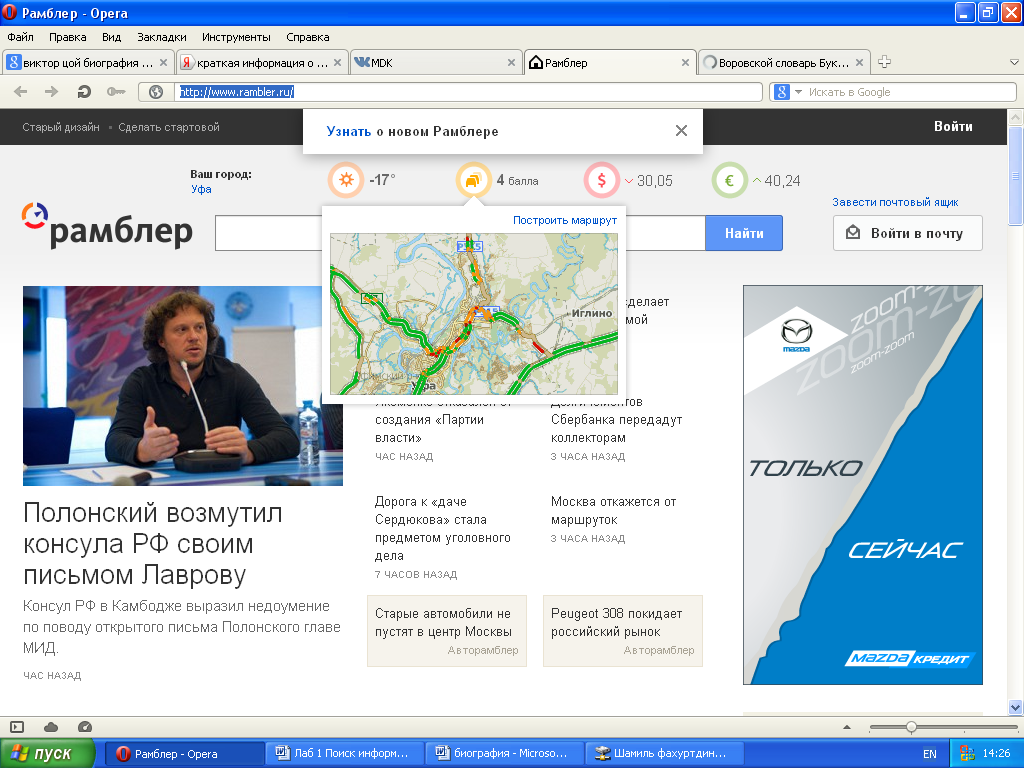The image size is (1024, 768).
Task: Click the 'Искать в Google' search field
Action: [910, 92]
